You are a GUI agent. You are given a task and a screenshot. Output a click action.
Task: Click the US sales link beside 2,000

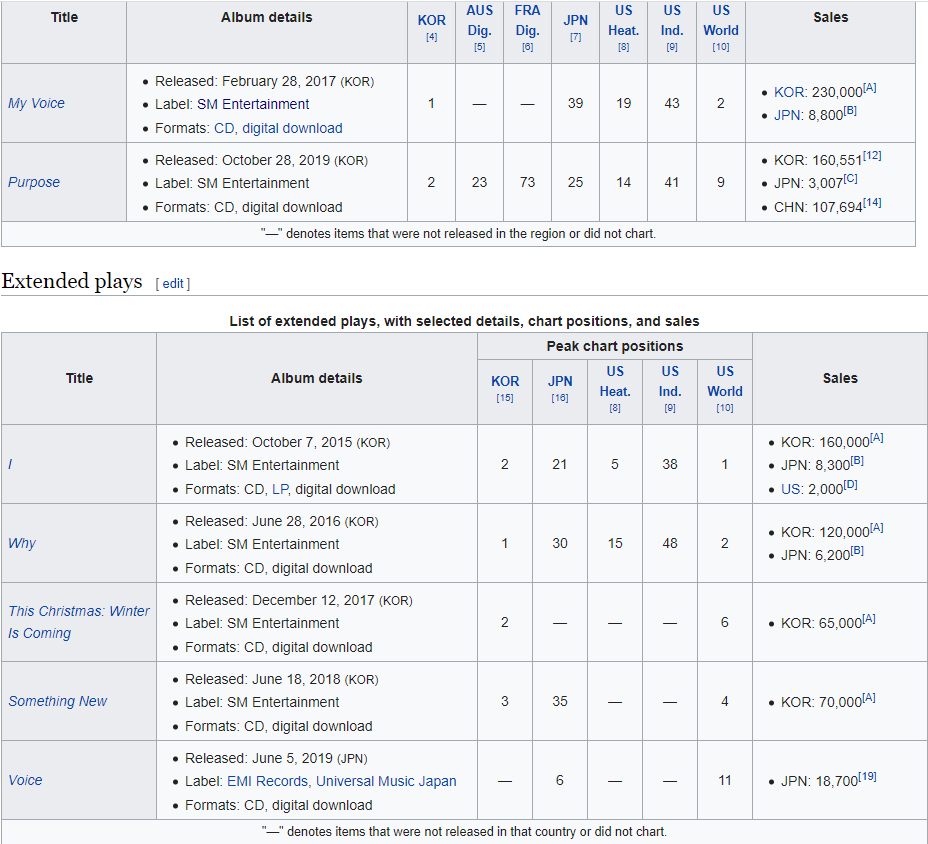[791, 489]
